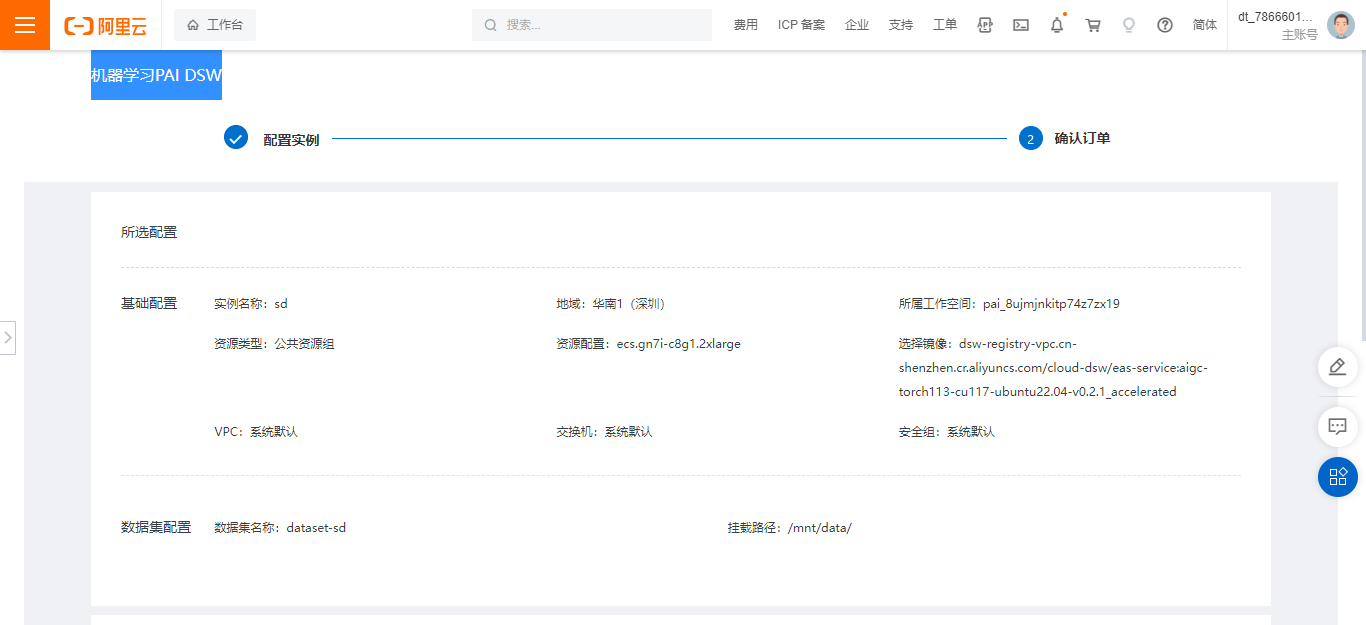Screen dimensions: 1366x625
Task: Click account name dt_7866601
Action: 1275,16
